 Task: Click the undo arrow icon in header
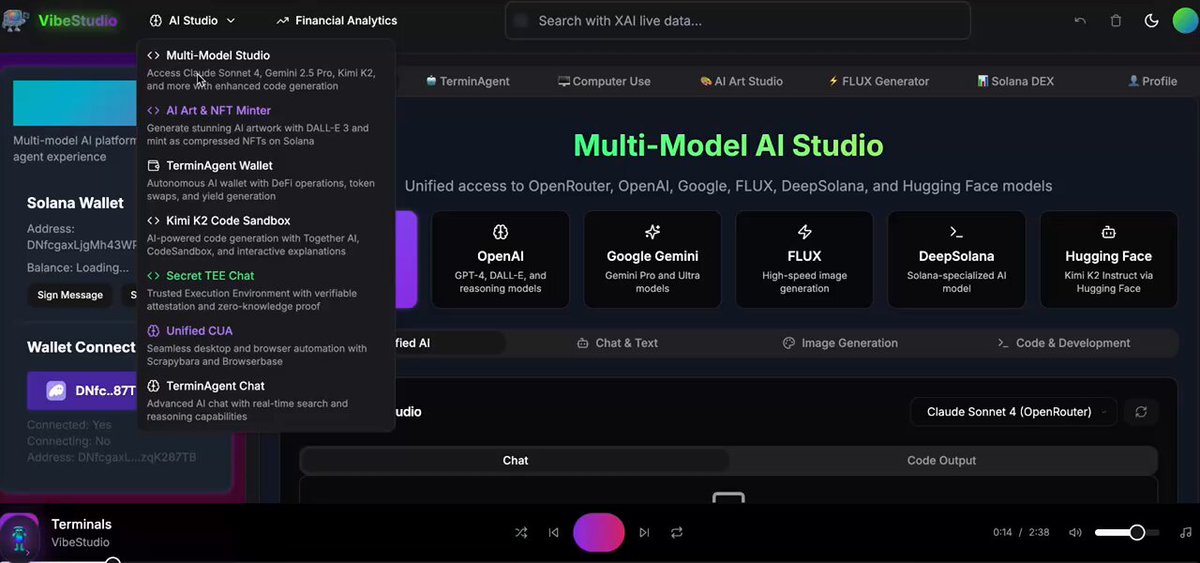pyautogui.click(x=1080, y=20)
